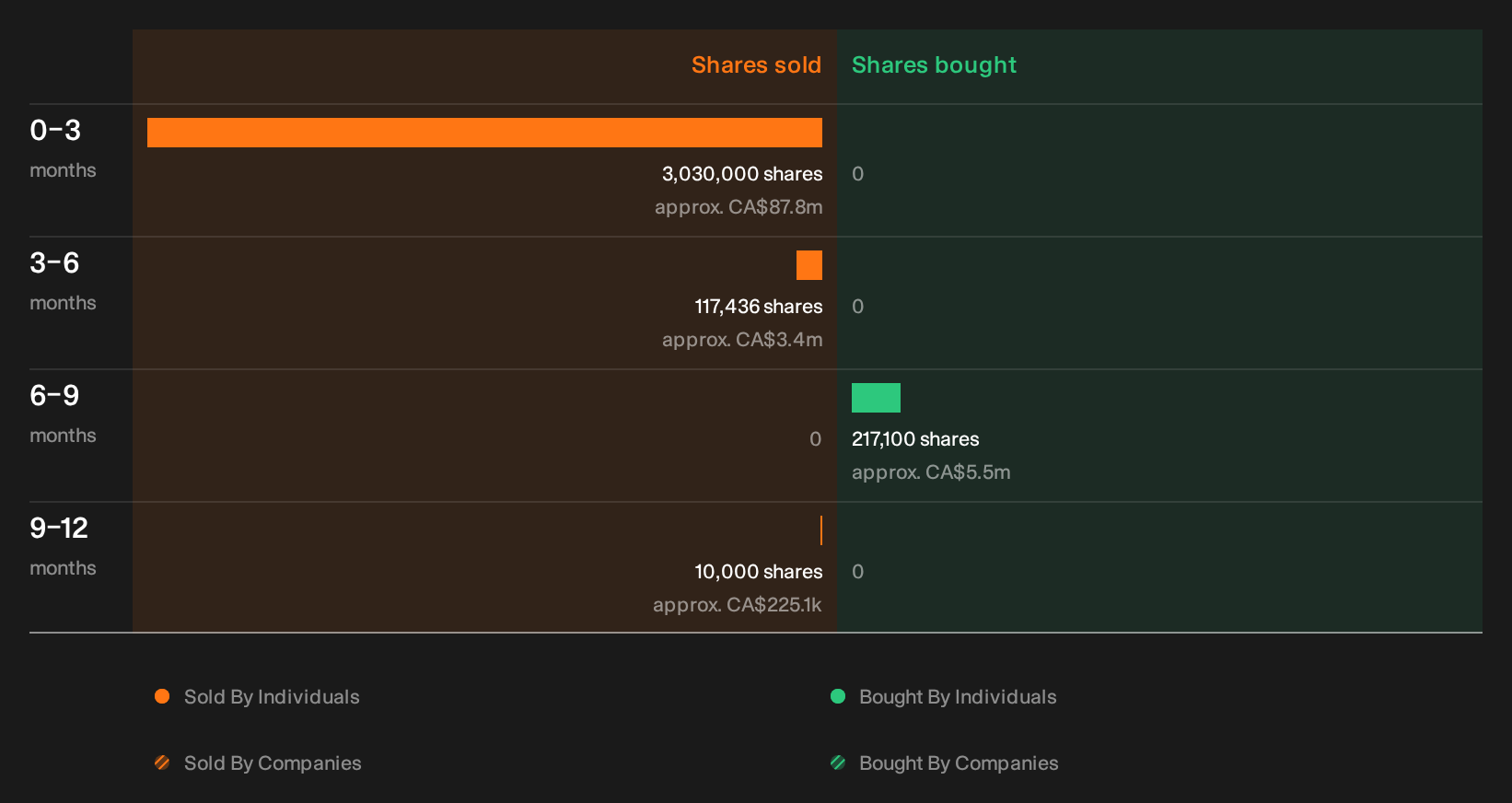Click the striped Sold By Companies legend icon
The image size is (1512, 803).
tap(162, 762)
